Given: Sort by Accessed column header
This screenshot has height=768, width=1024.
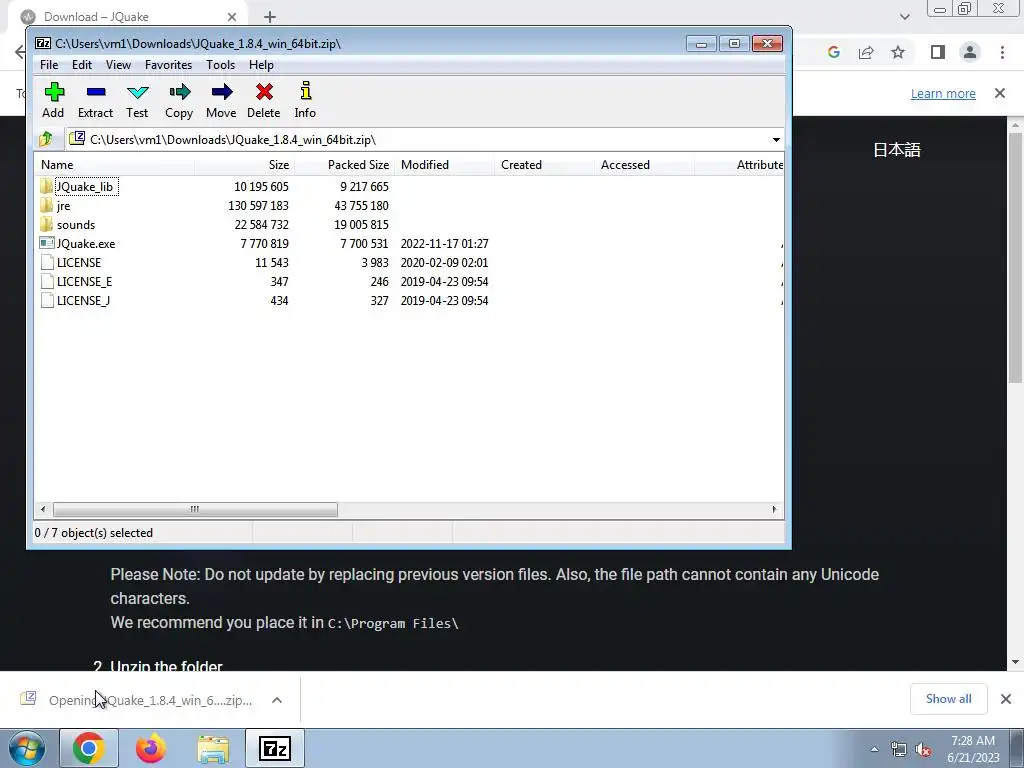Looking at the screenshot, I should click(644, 165).
